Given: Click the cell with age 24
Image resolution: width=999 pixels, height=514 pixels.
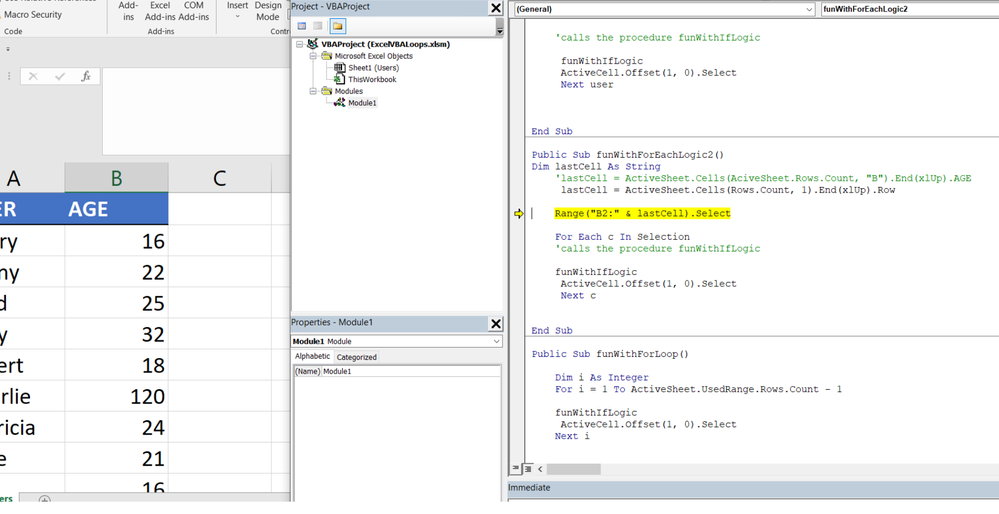Looking at the screenshot, I should tap(116, 427).
